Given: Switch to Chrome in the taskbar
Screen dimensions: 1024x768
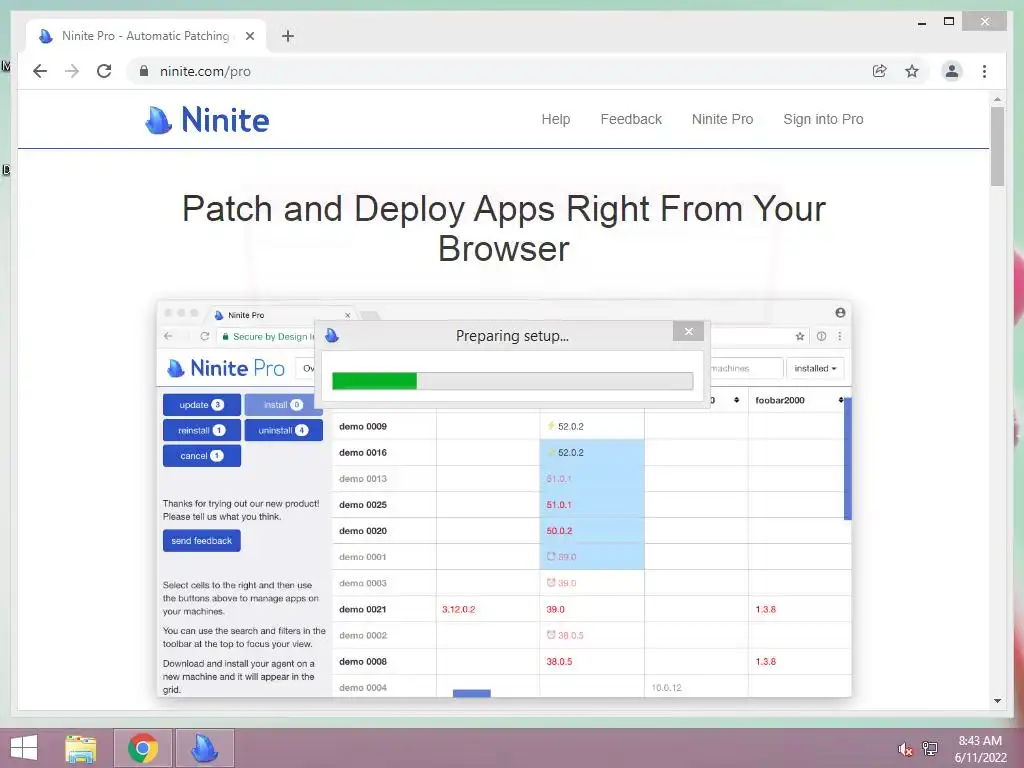Looking at the screenshot, I should [143, 748].
